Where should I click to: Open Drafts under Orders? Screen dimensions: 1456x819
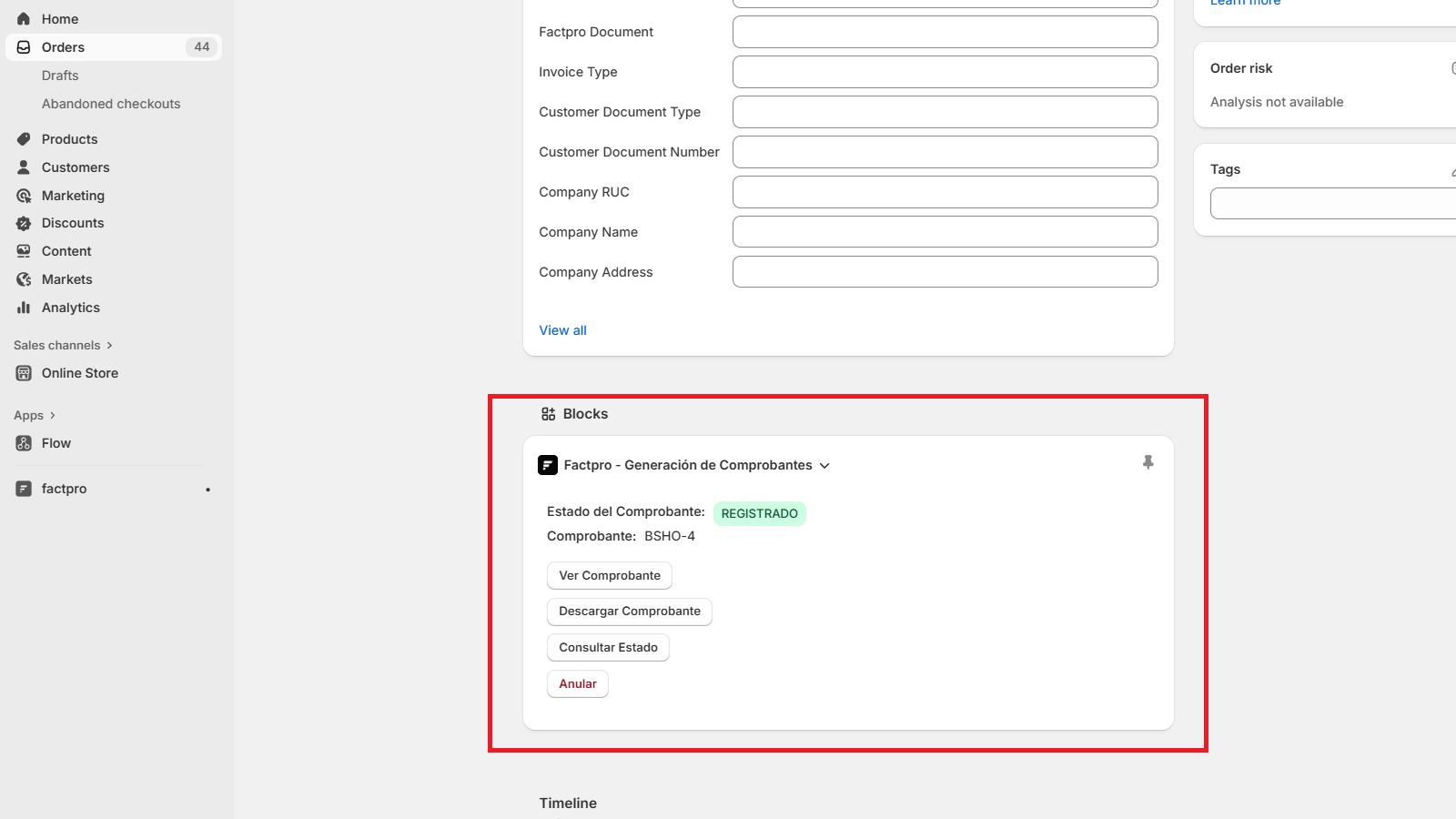point(60,75)
